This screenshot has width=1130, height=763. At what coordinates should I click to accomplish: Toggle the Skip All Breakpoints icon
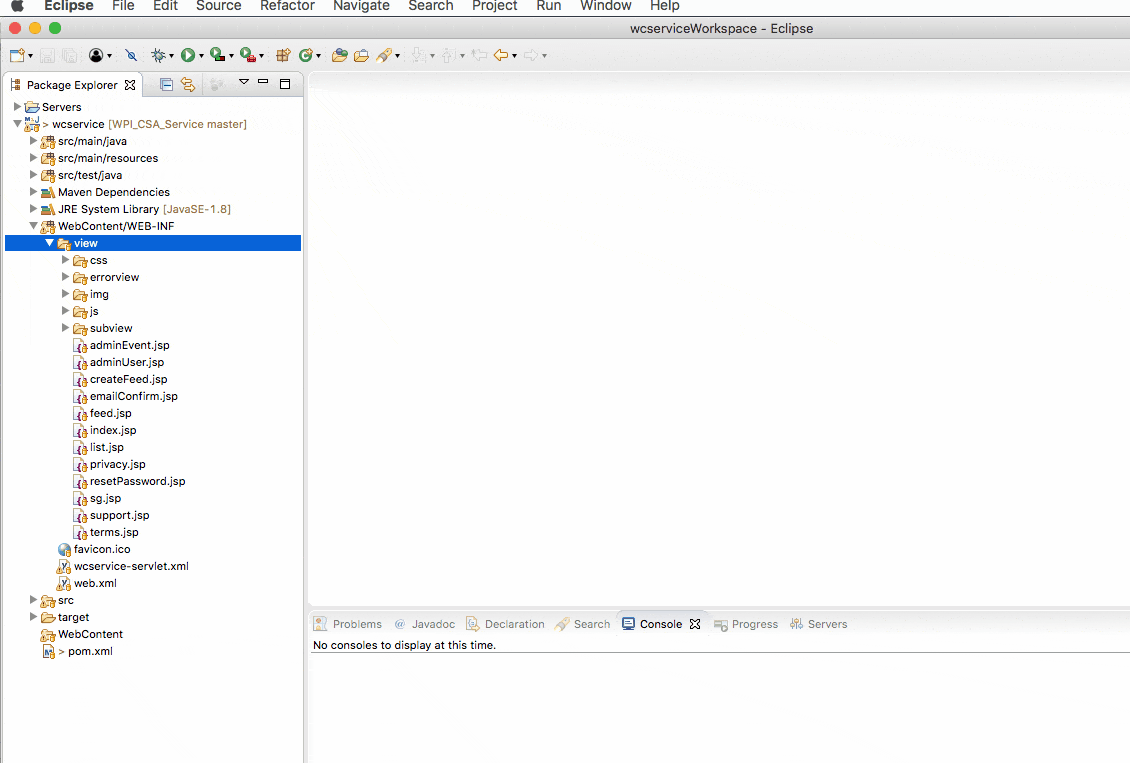click(x=131, y=55)
